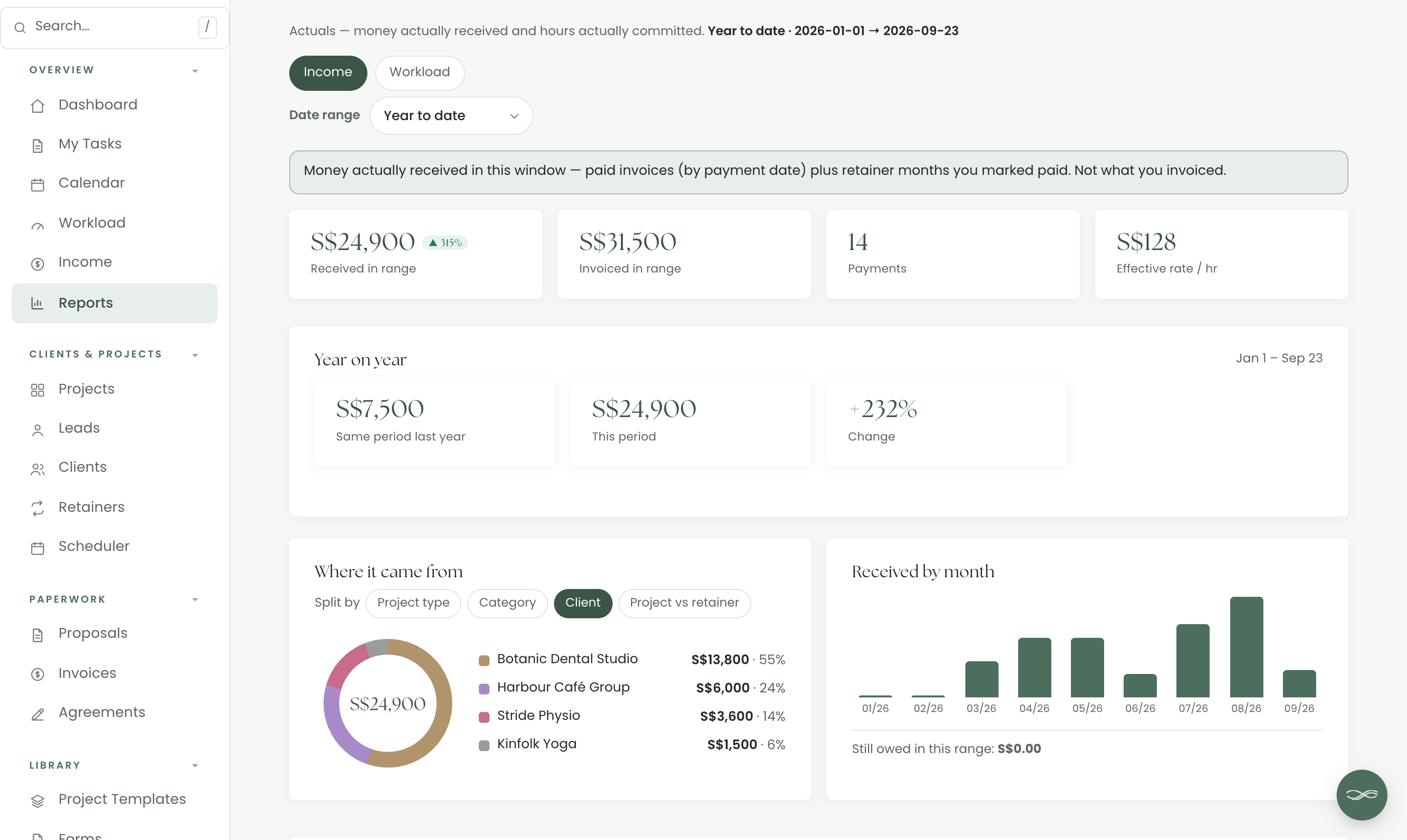Click the +232% Change value
This screenshot has height=840, width=1407.
pos(883,409)
